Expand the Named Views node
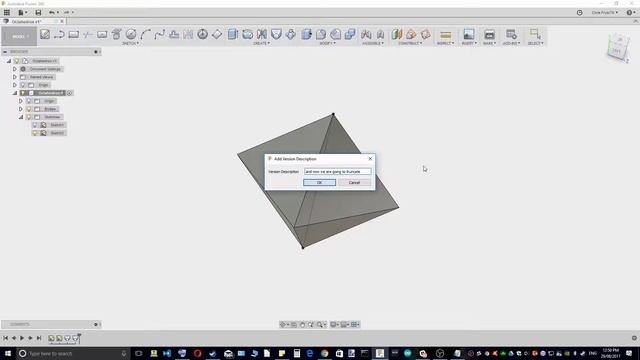This screenshot has width=640, height=360. pyautogui.click(x=15, y=77)
